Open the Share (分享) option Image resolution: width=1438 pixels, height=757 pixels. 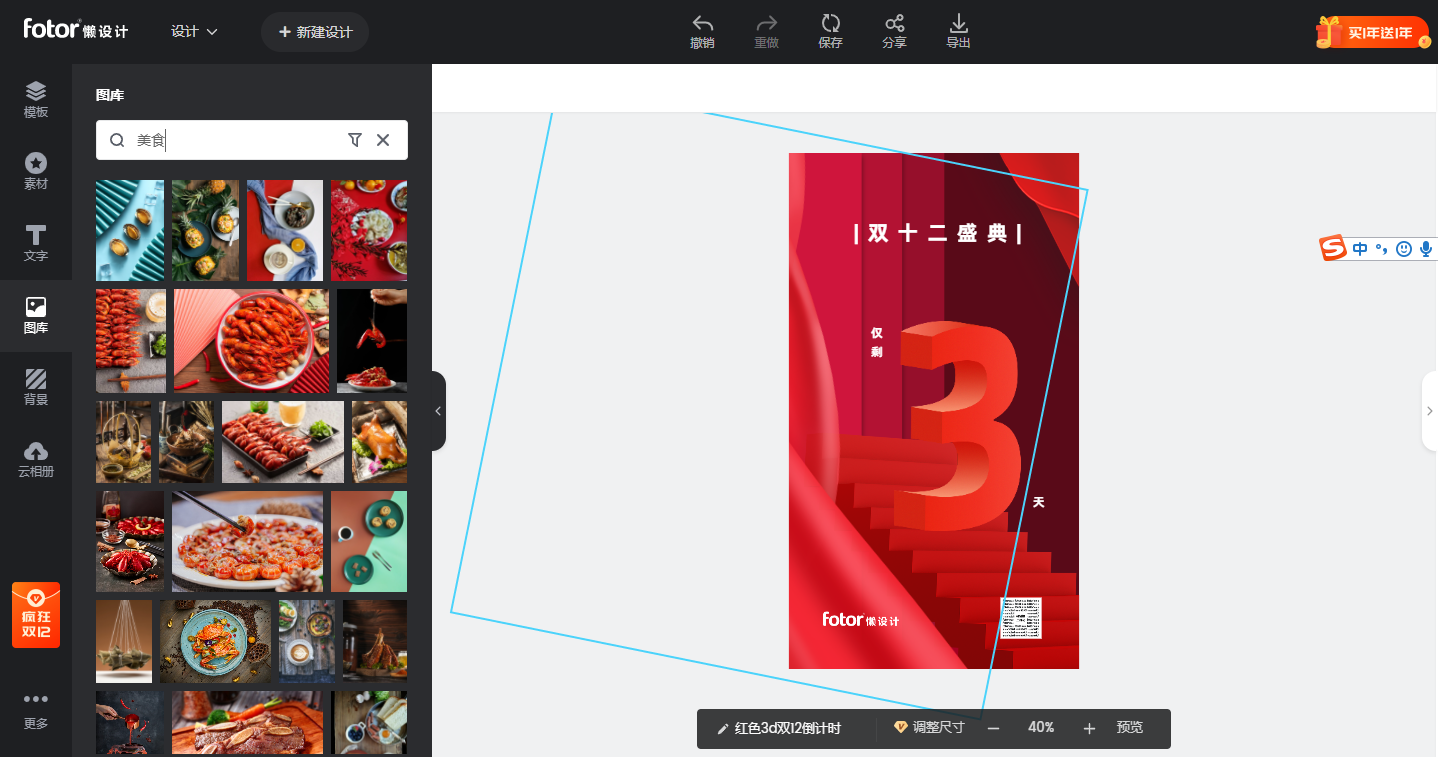(x=894, y=24)
